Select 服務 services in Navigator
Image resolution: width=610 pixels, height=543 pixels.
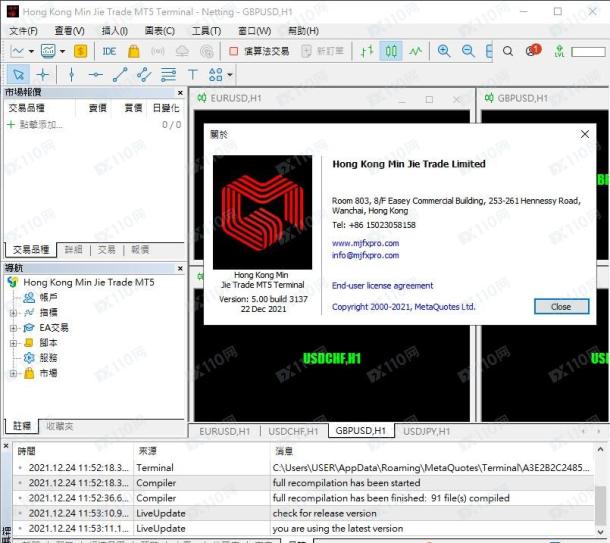tap(48, 358)
